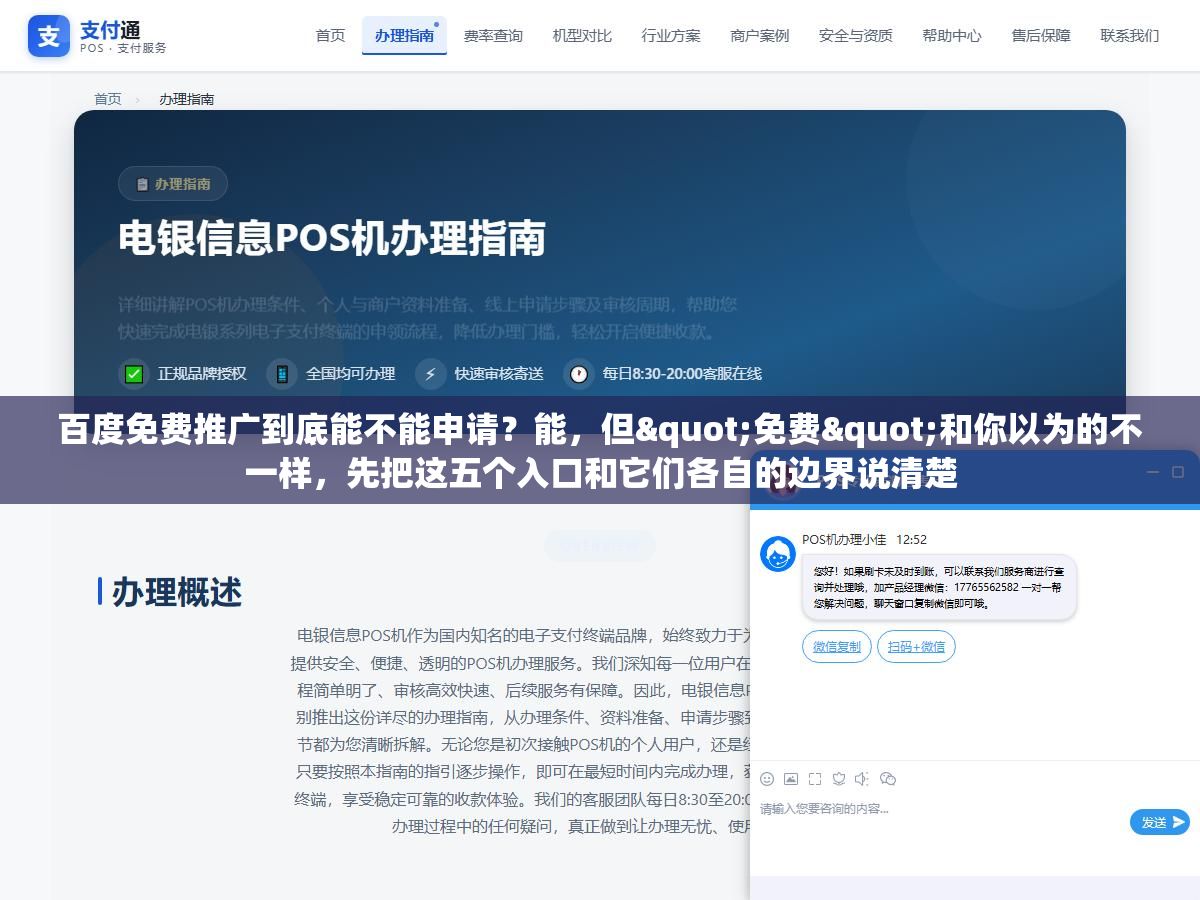Maximize the chat widget window
This screenshot has height=900, width=1200.
(1178, 472)
